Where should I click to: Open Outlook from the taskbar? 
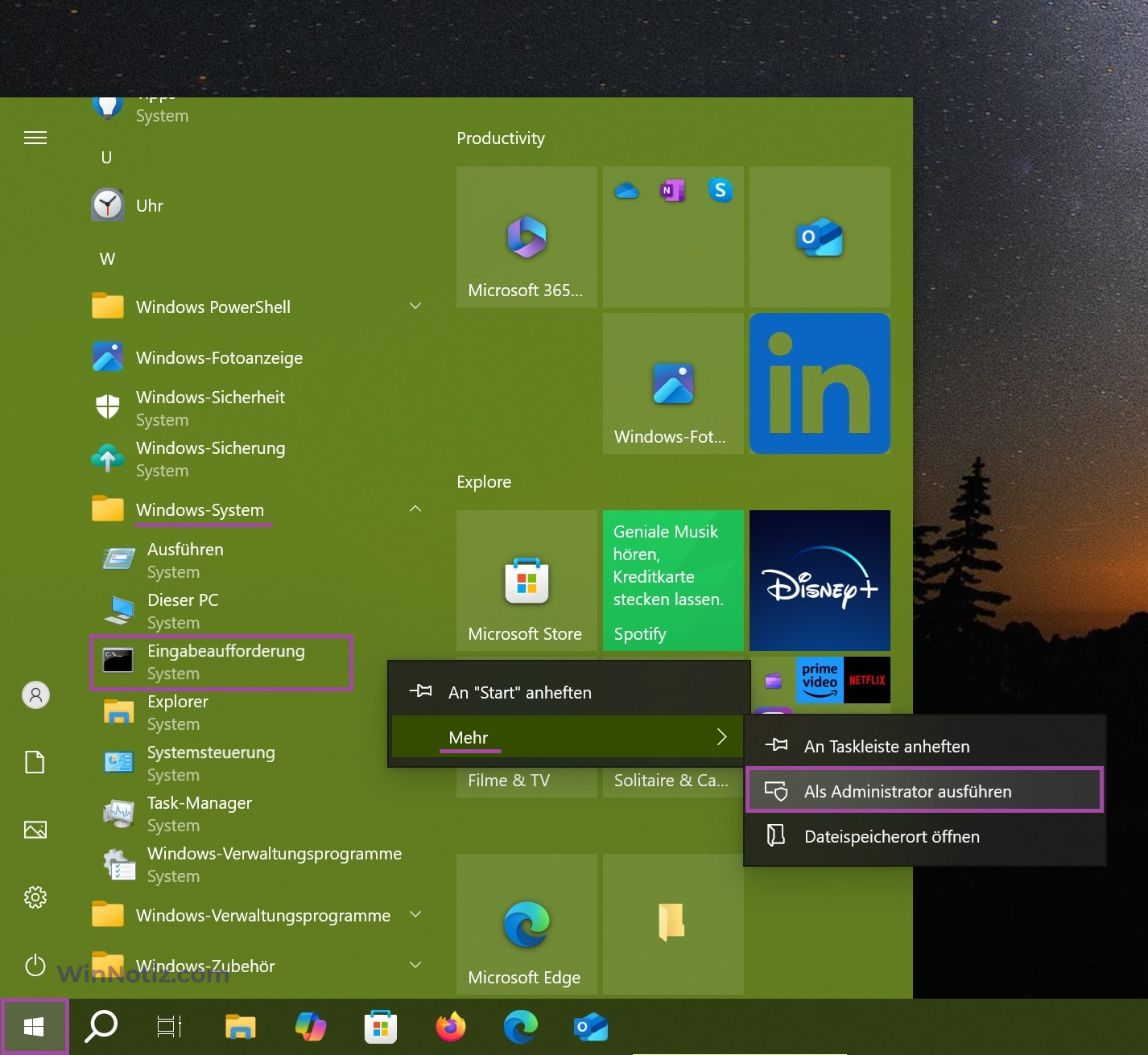(591, 1026)
